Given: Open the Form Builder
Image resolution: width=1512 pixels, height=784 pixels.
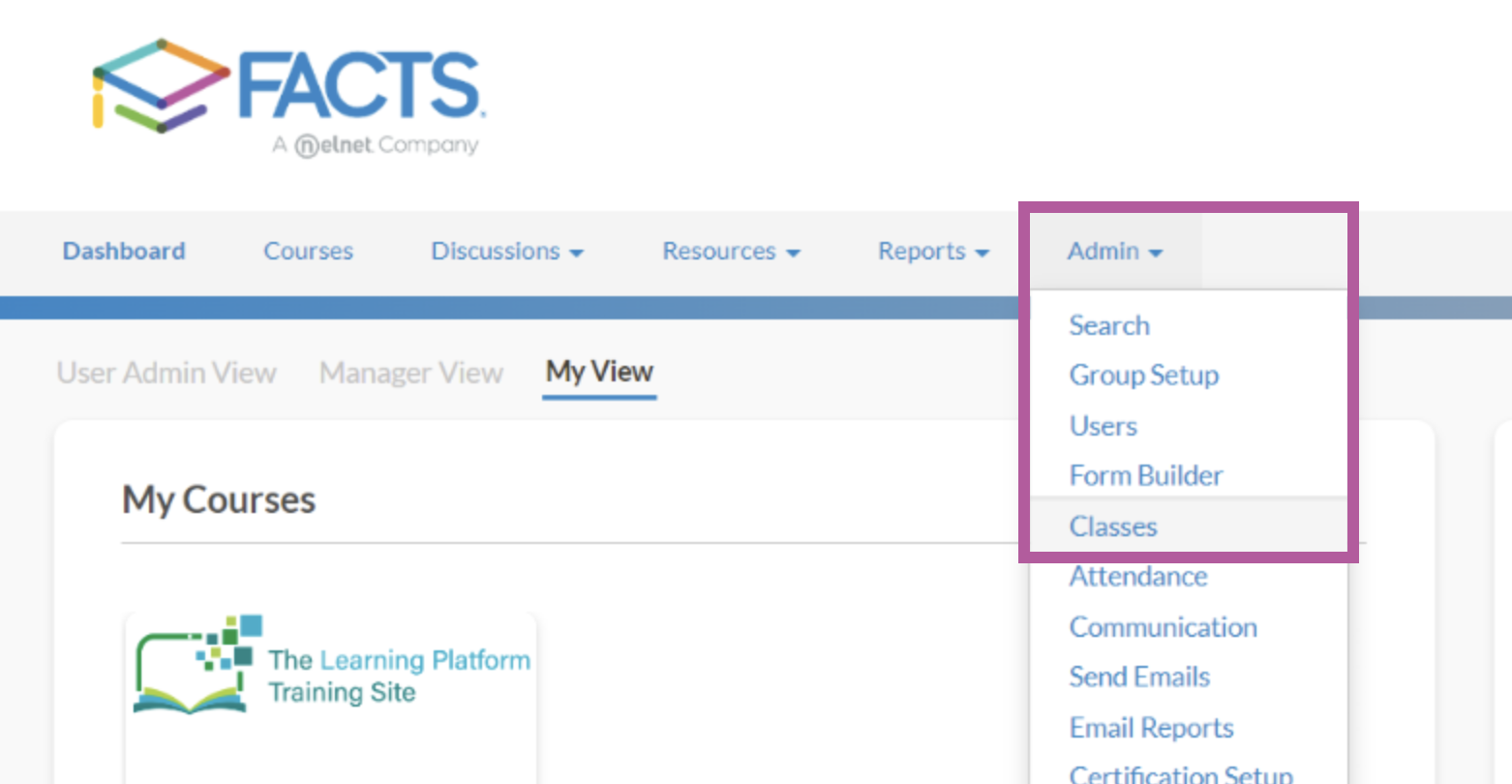Looking at the screenshot, I should (x=1145, y=475).
